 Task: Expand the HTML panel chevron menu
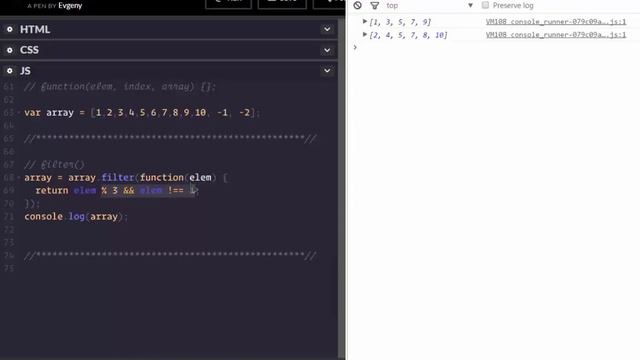pyautogui.click(x=327, y=29)
